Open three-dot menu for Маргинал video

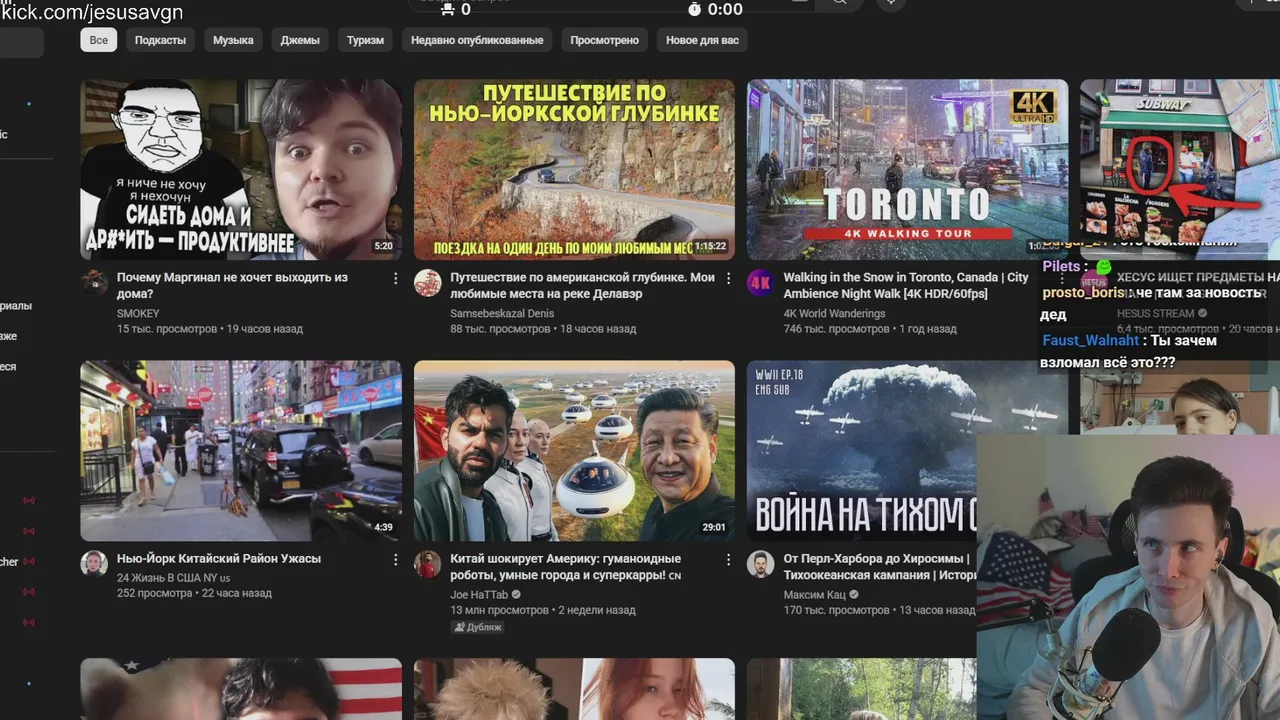click(395, 279)
